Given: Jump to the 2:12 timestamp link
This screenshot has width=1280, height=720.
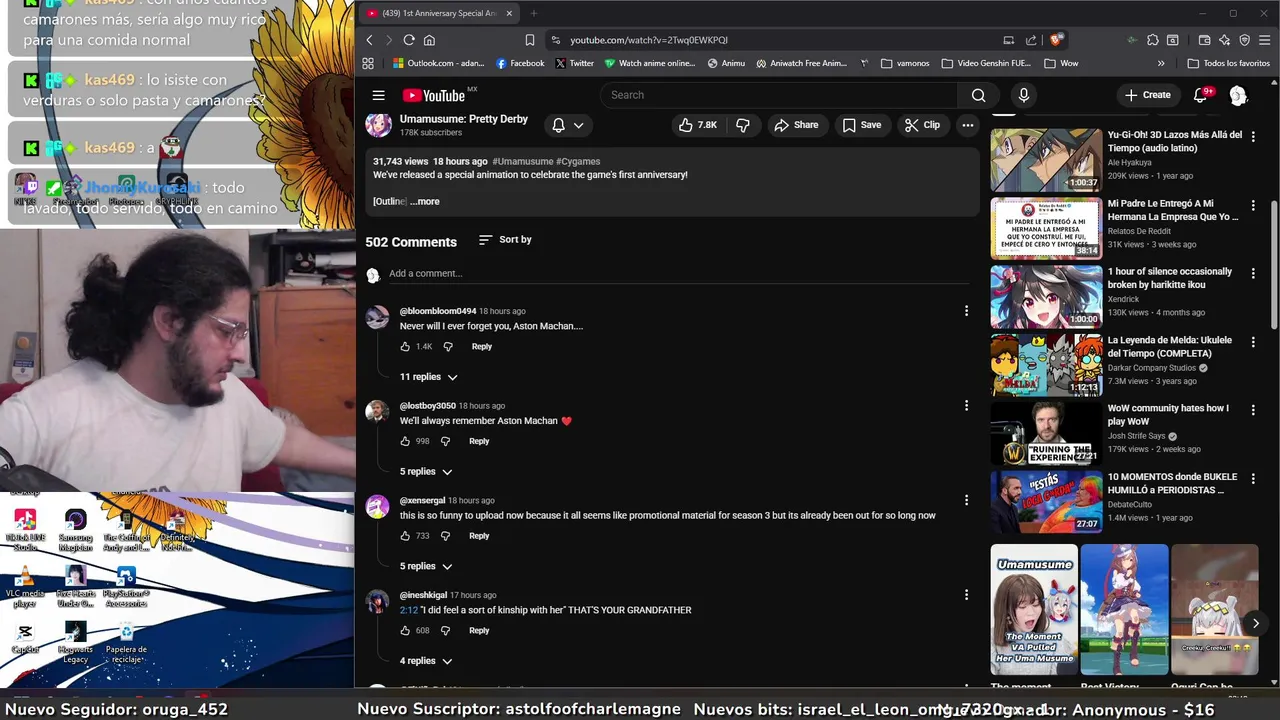Looking at the screenshot, I should pyautogui.click(x=408, y=610).
